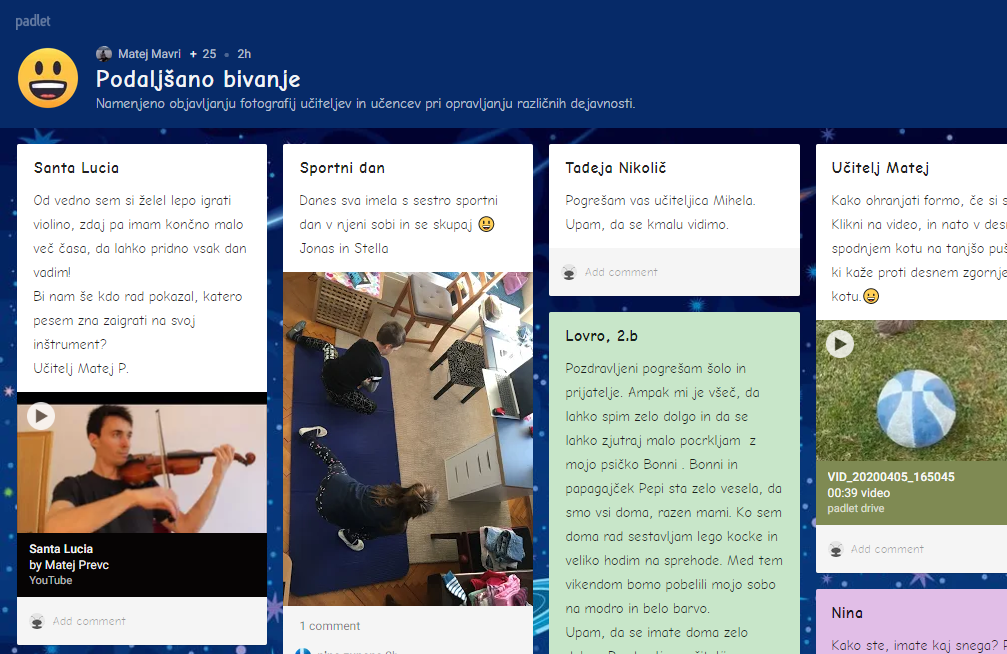1007x654 pixels.
Task: Open the Nina post title
Action: (847, 613)
